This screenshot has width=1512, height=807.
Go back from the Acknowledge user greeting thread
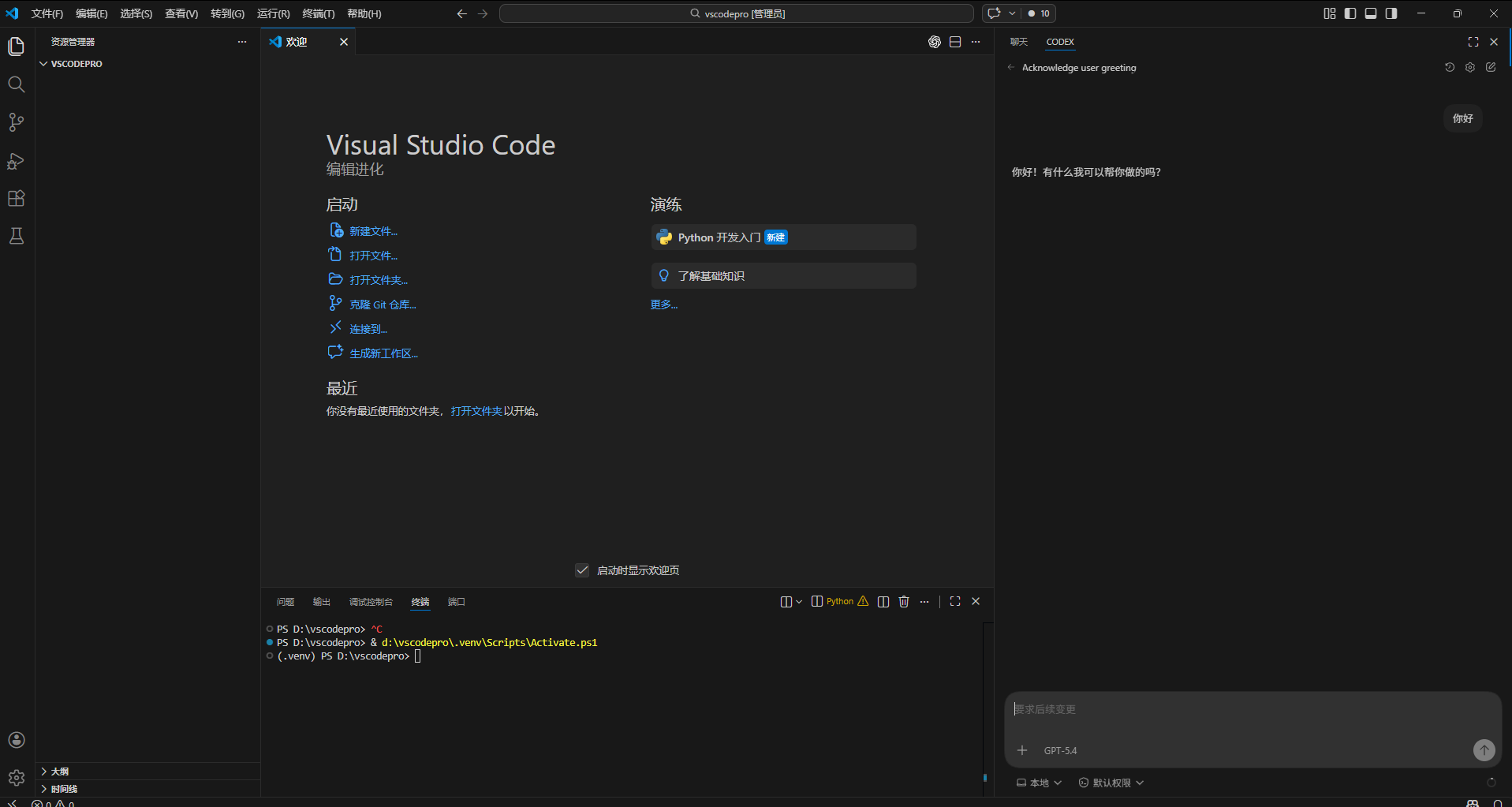[x=1011, y=68]
